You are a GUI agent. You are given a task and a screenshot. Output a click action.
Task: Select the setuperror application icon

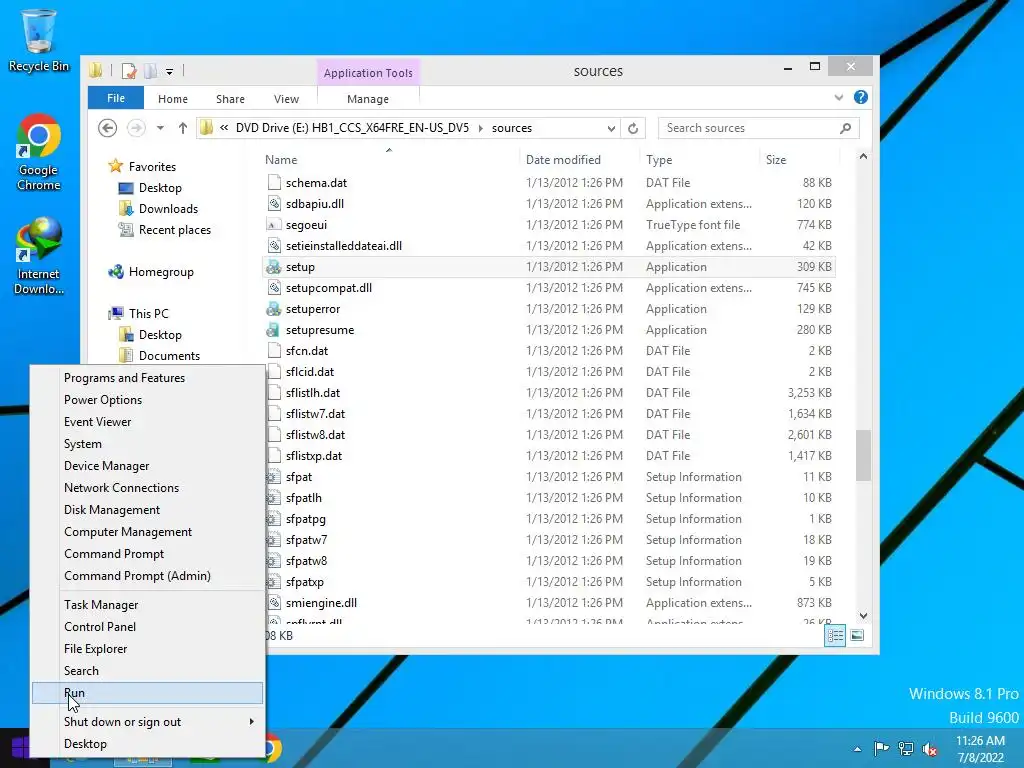(274, 309)
